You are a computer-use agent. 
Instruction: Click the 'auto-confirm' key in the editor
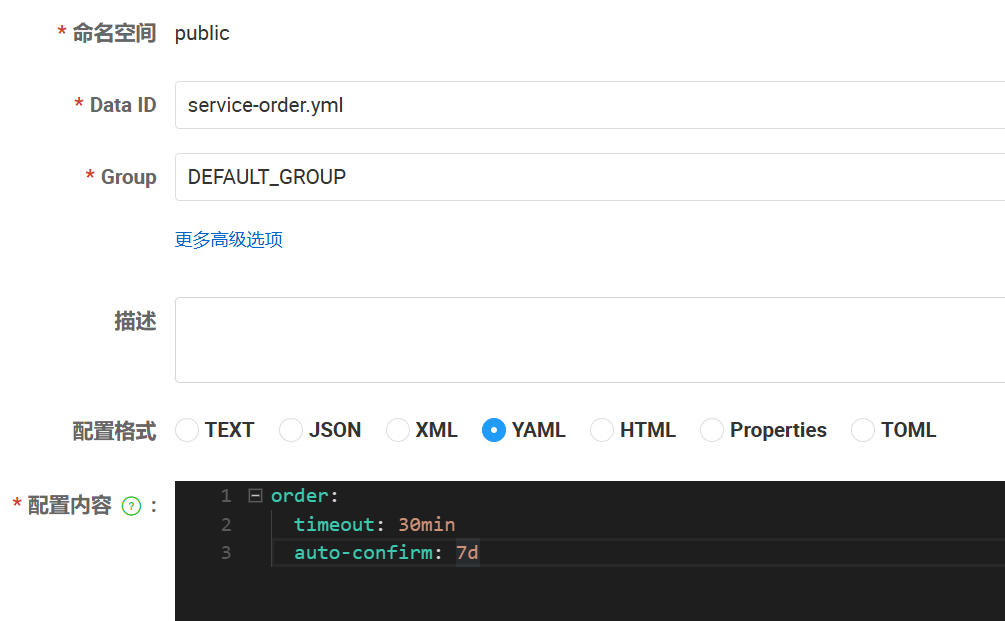(x=363, y=552)
